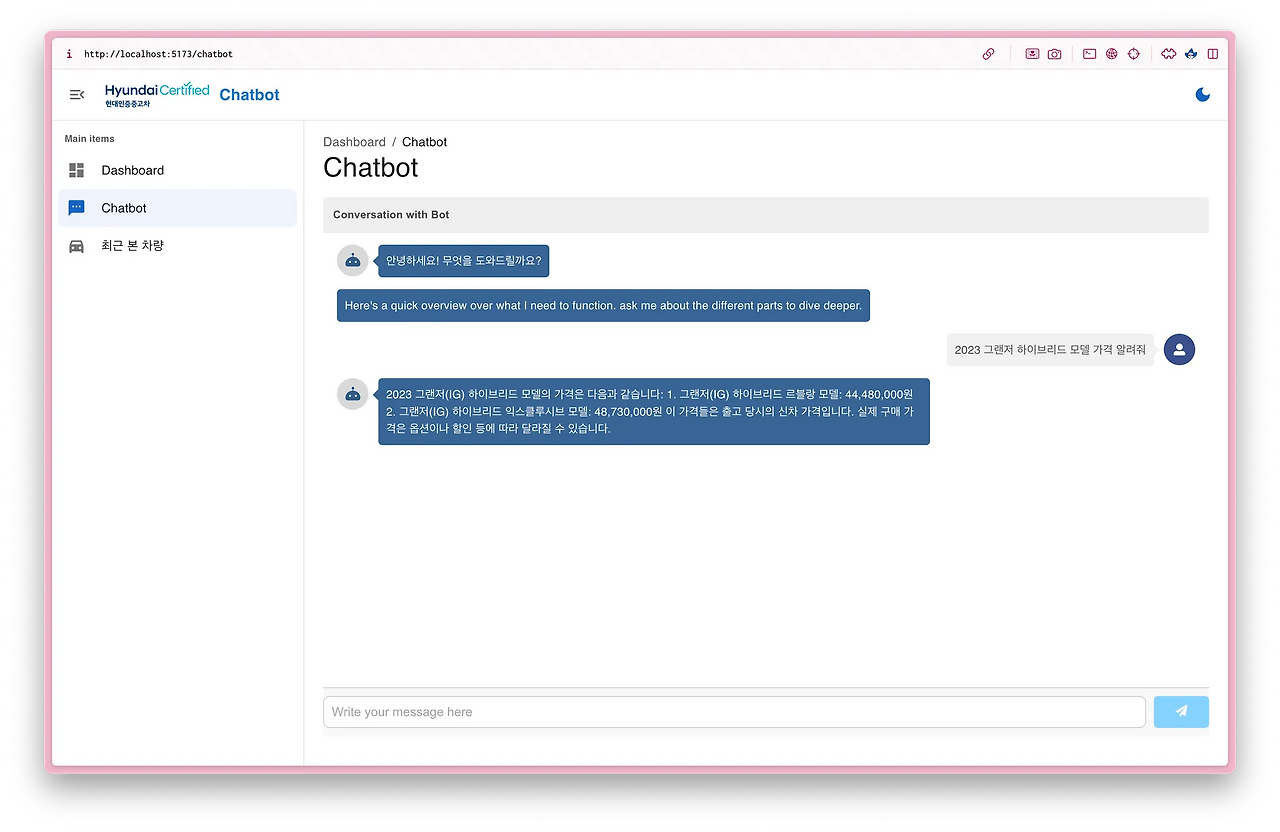Click the globe network icon in the toolbar
Screen dimensions: 1280x832
(1111, 54)
